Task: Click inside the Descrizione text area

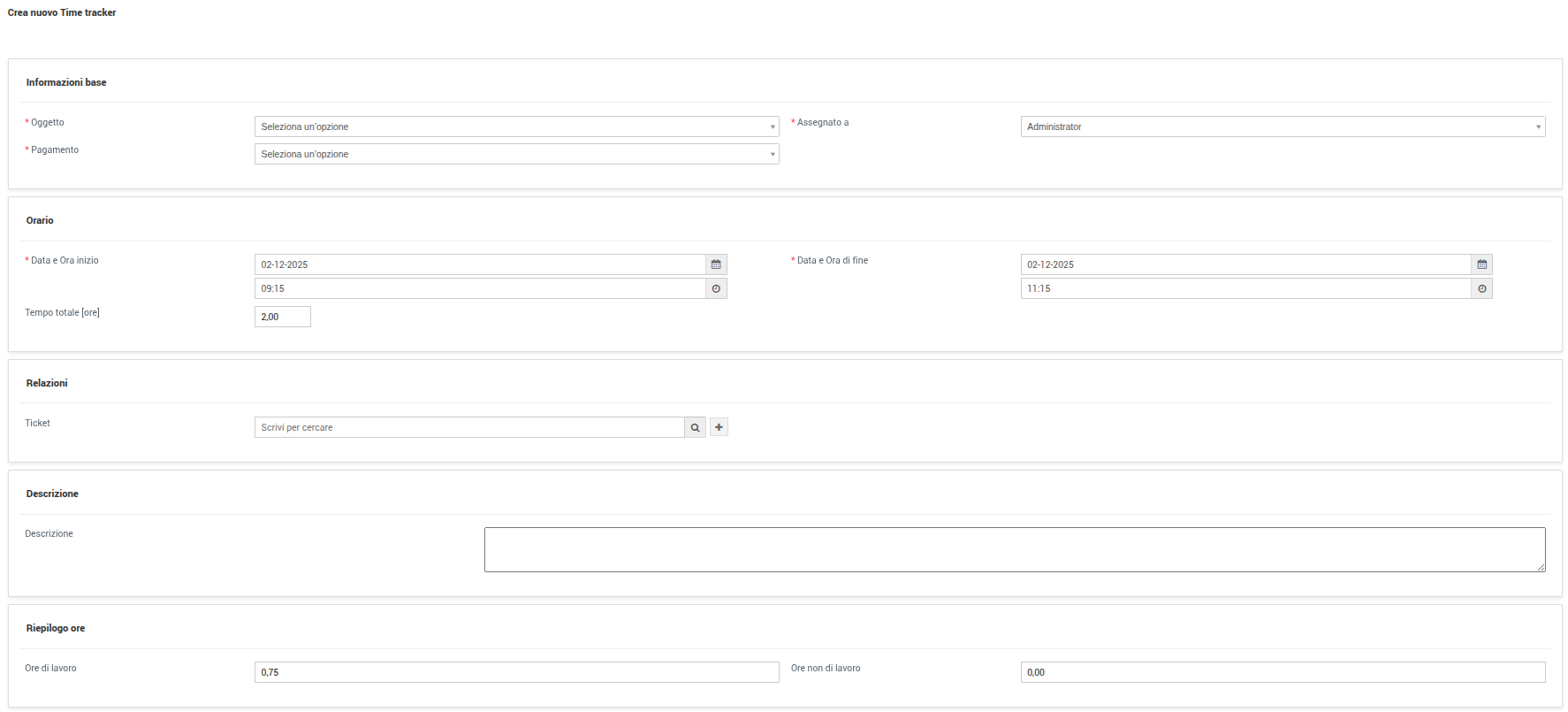Action: point(1014,549)
